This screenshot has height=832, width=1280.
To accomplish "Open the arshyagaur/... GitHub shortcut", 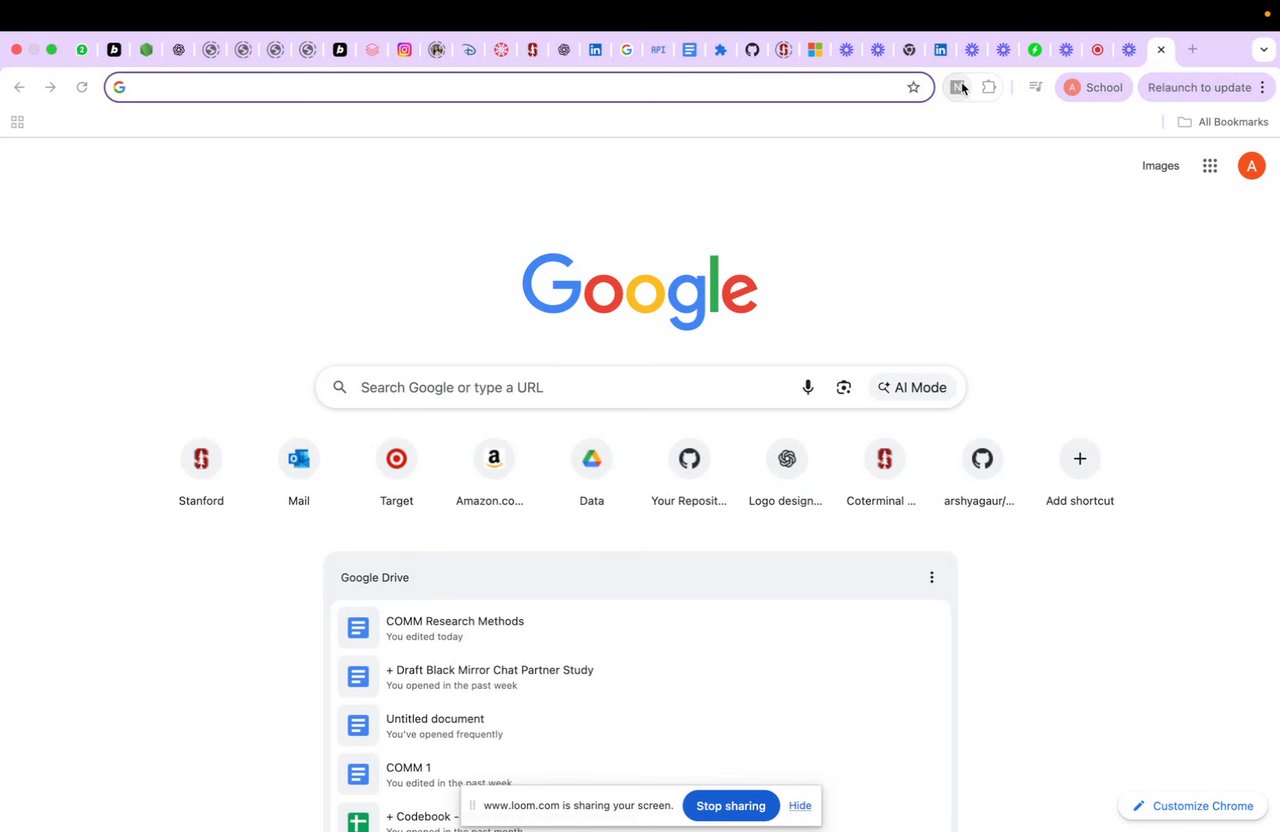I will click(982, 473).
